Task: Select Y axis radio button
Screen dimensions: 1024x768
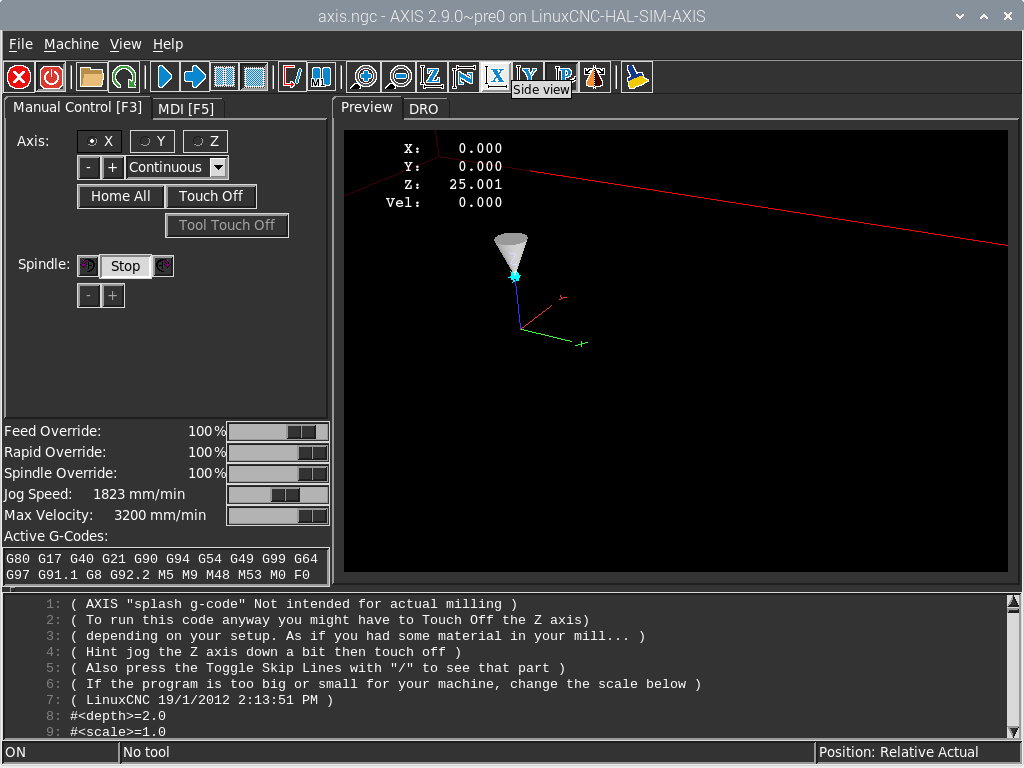Action: point(152,141)
